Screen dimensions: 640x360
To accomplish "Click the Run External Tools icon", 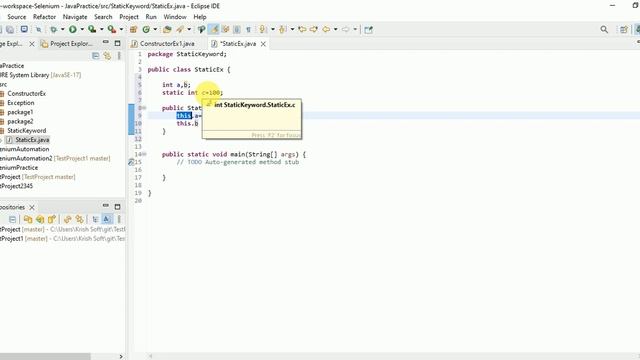I will (111, 29).
